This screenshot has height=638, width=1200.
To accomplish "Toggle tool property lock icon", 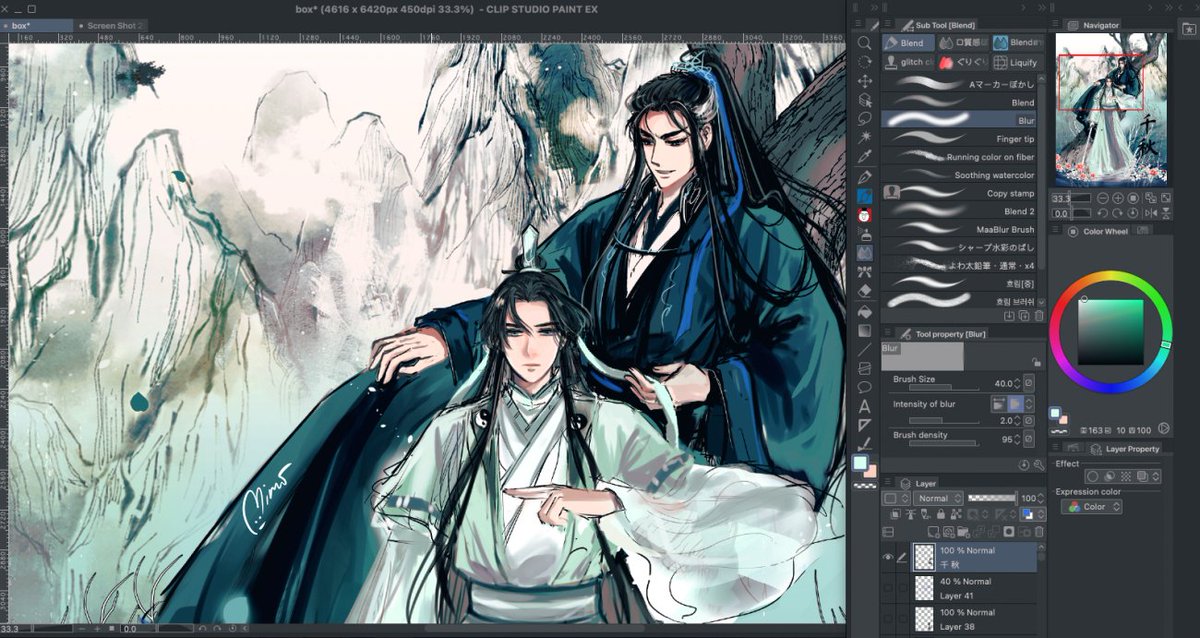I will tap(1037, 362).
